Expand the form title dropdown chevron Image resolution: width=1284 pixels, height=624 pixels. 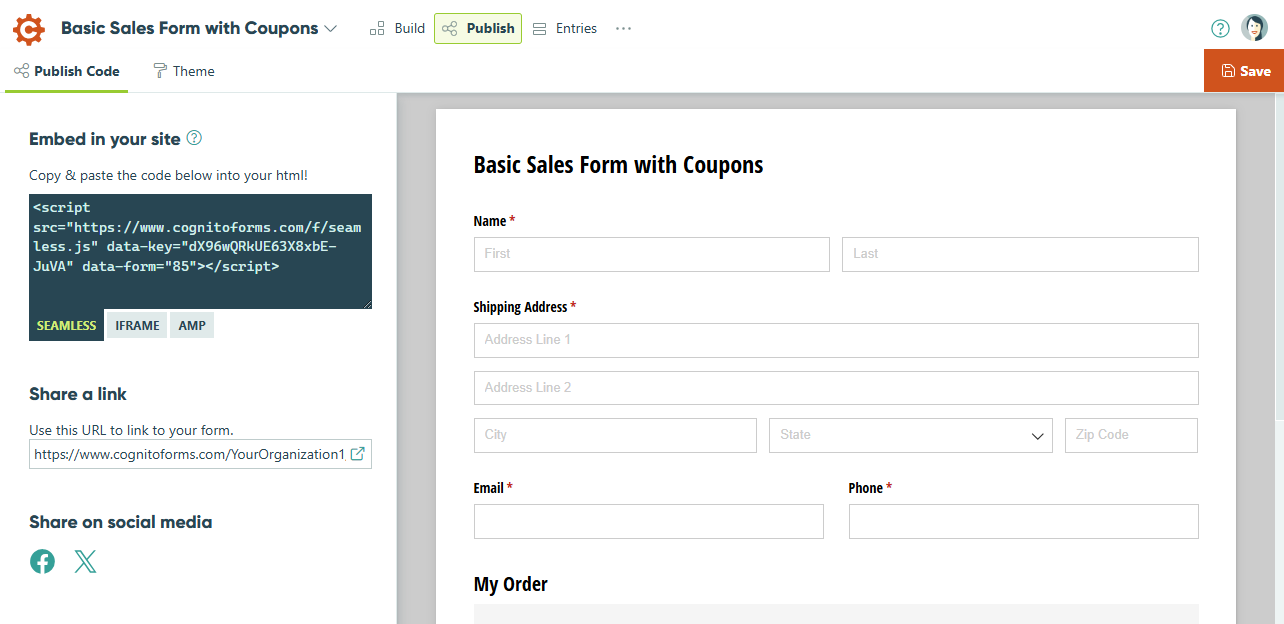[331, 29]
